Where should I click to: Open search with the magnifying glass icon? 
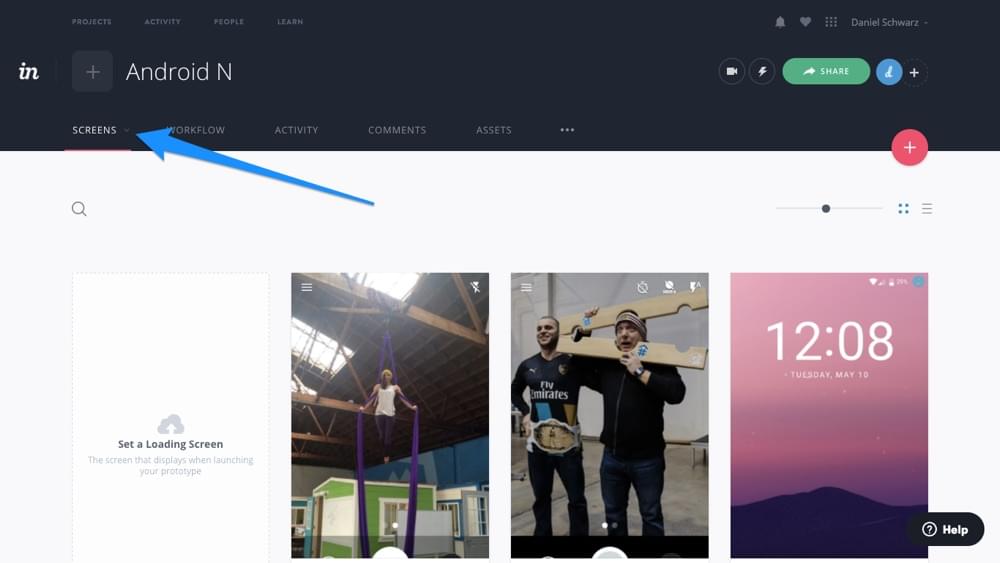click(x=79, y=209)
